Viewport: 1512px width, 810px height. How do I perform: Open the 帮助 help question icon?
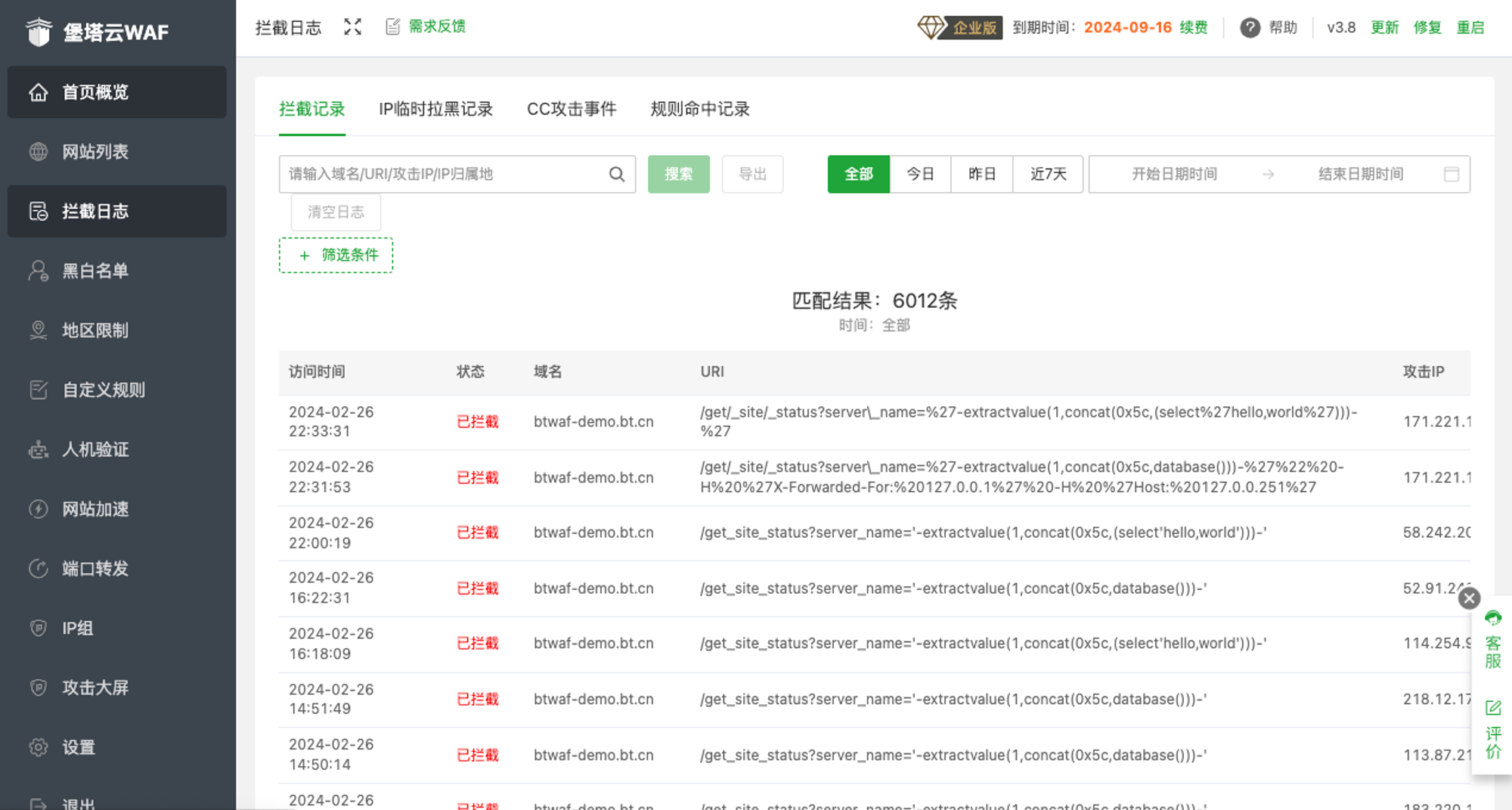tap(1250, 27)
